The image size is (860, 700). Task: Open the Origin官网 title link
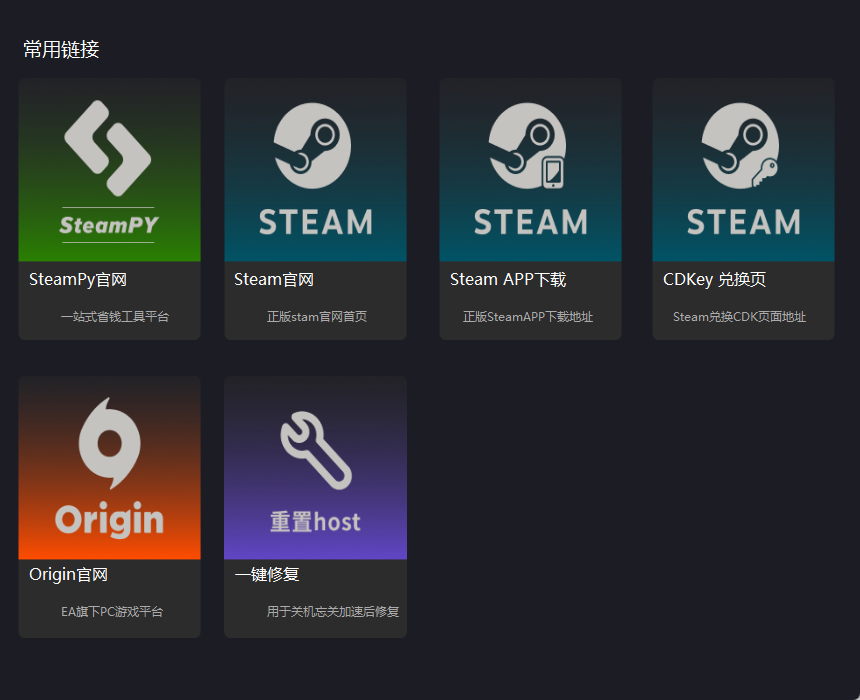pos(69,574)
